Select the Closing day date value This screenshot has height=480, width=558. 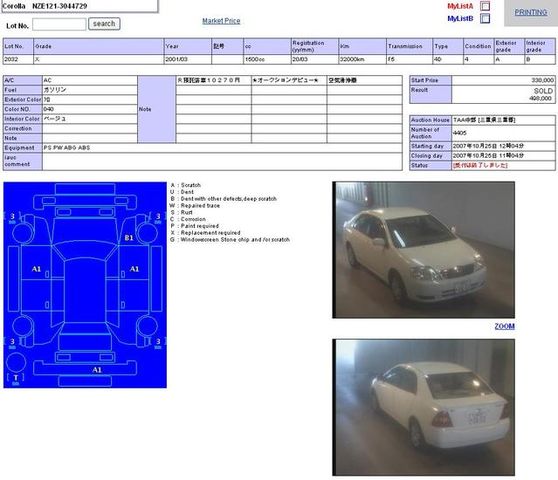click(488, 156)
